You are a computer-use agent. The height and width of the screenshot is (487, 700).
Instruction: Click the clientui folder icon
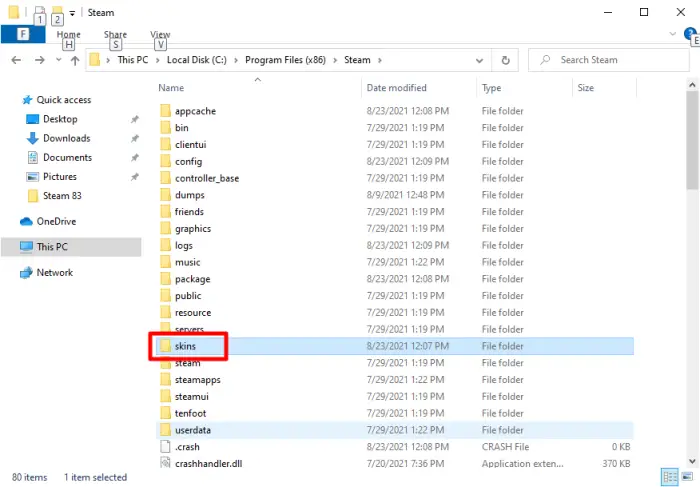click(x=166, y=145)
